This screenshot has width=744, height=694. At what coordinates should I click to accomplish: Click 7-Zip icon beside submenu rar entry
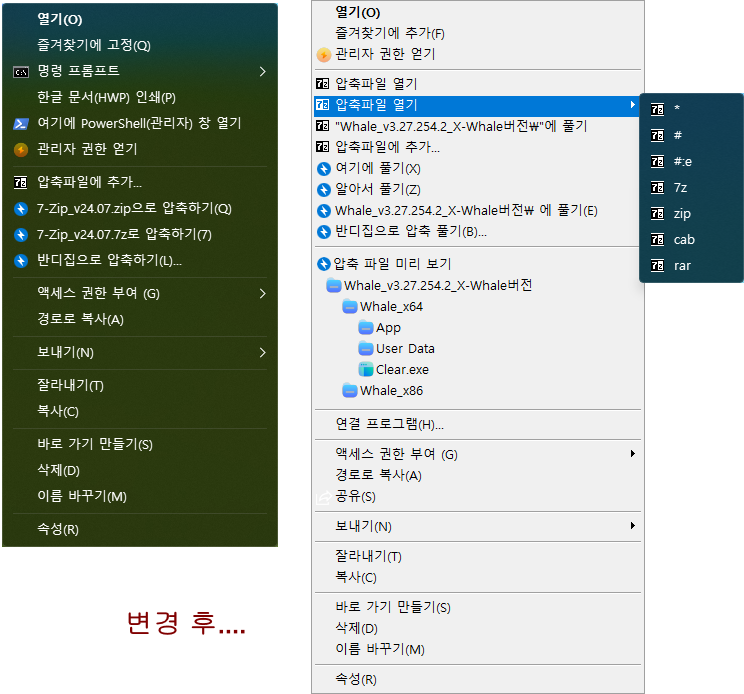pyautogui.click(x=657, y=265)
